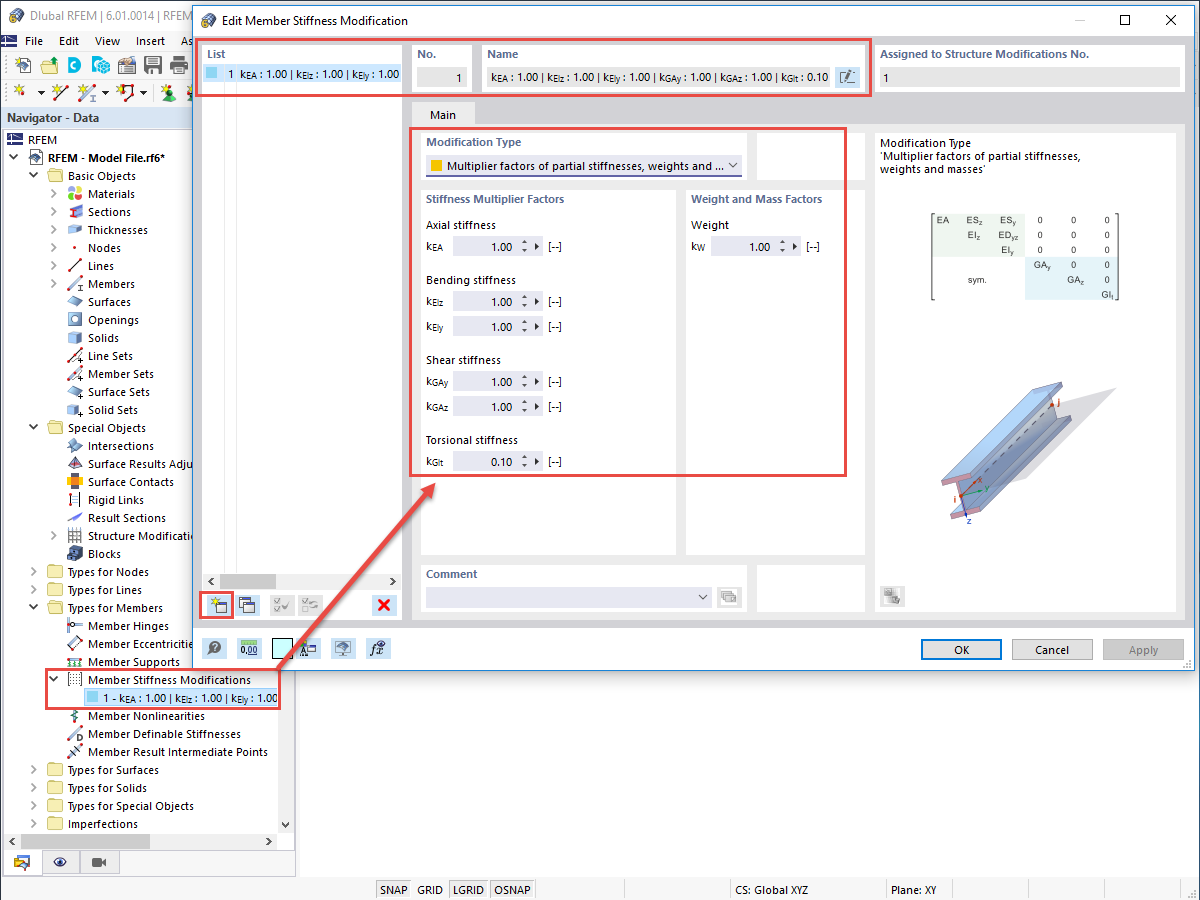Open the unit settings with fx-eye icon
The width and height of the screenshot is (1200, 900).
click(377, 648)
